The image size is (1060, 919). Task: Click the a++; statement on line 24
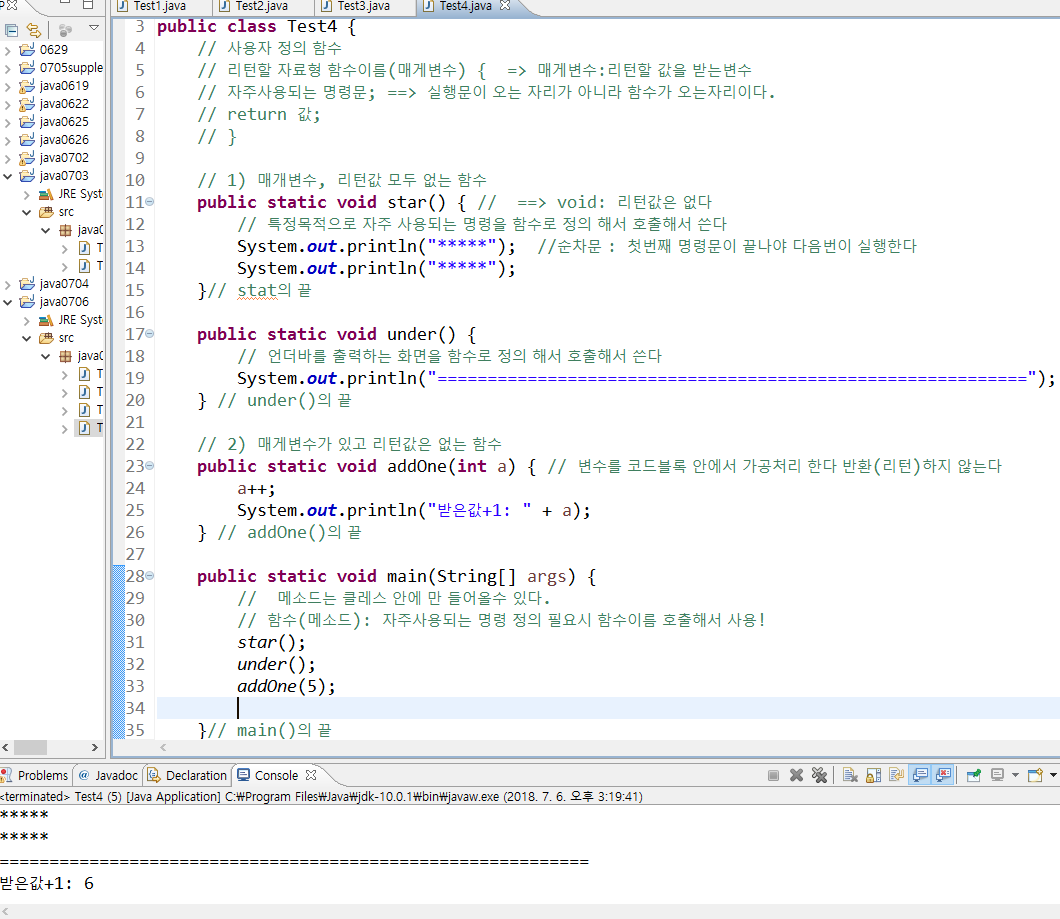[256, 489]
